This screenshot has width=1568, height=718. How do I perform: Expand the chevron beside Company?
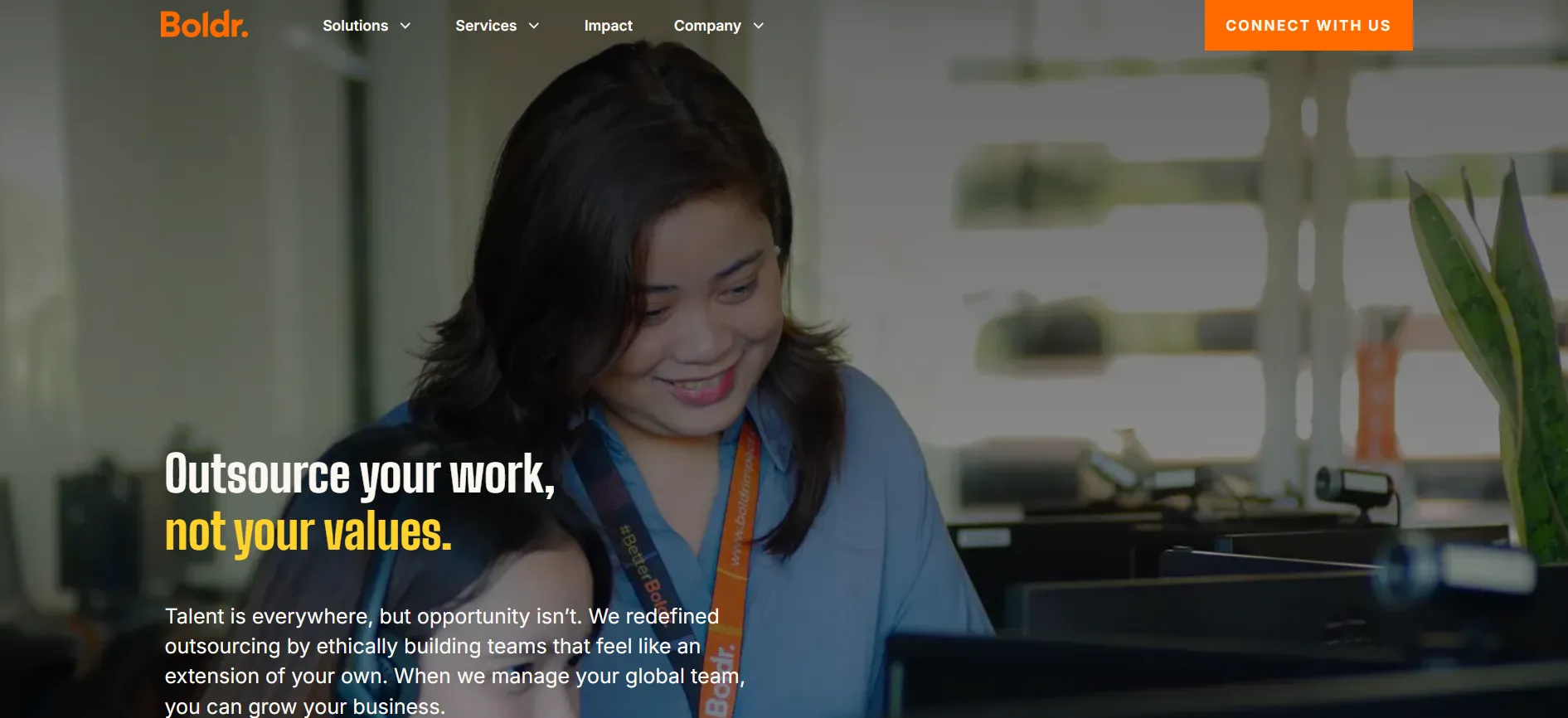(x=758, y=26)
